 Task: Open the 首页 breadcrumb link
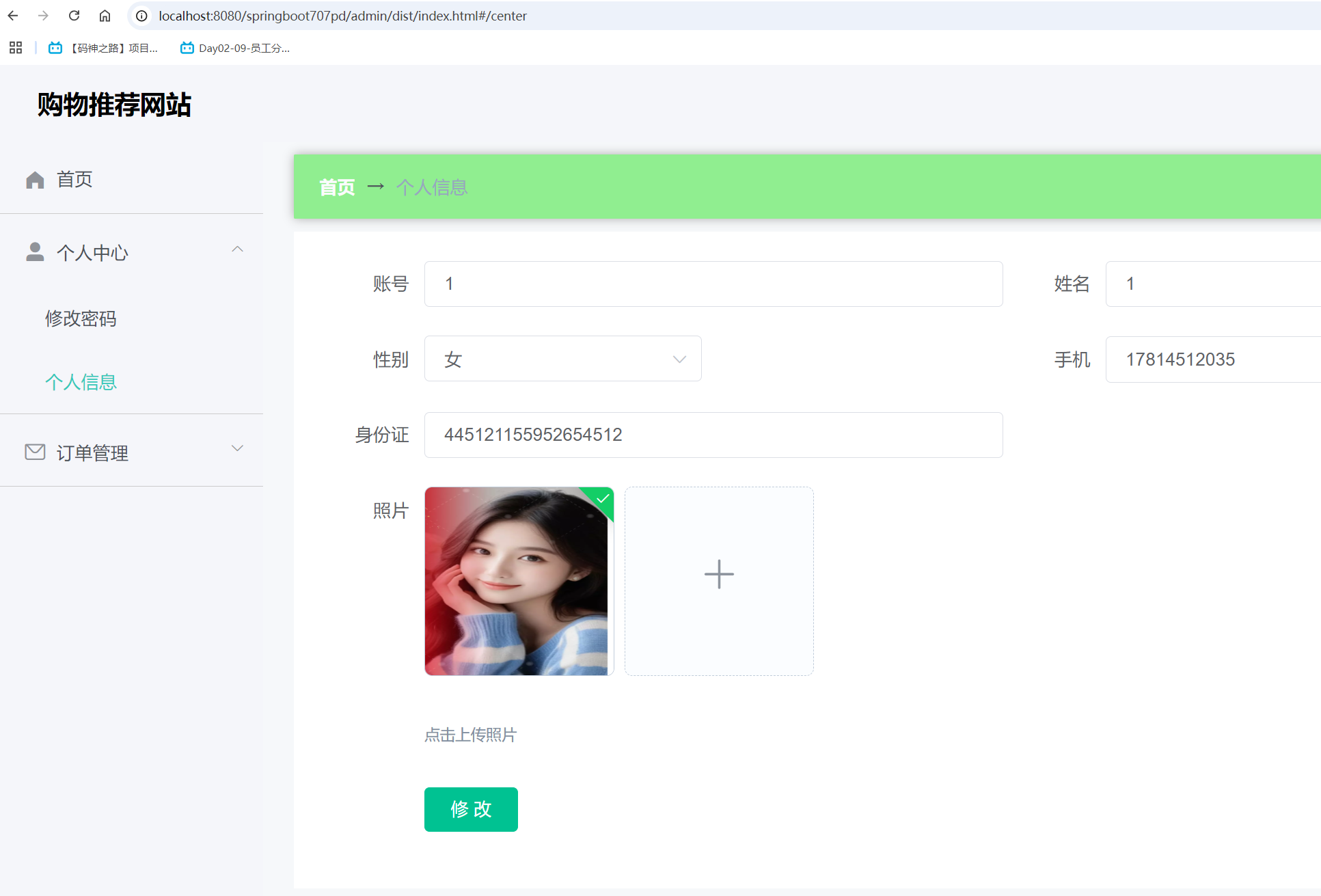coord(336,187)
